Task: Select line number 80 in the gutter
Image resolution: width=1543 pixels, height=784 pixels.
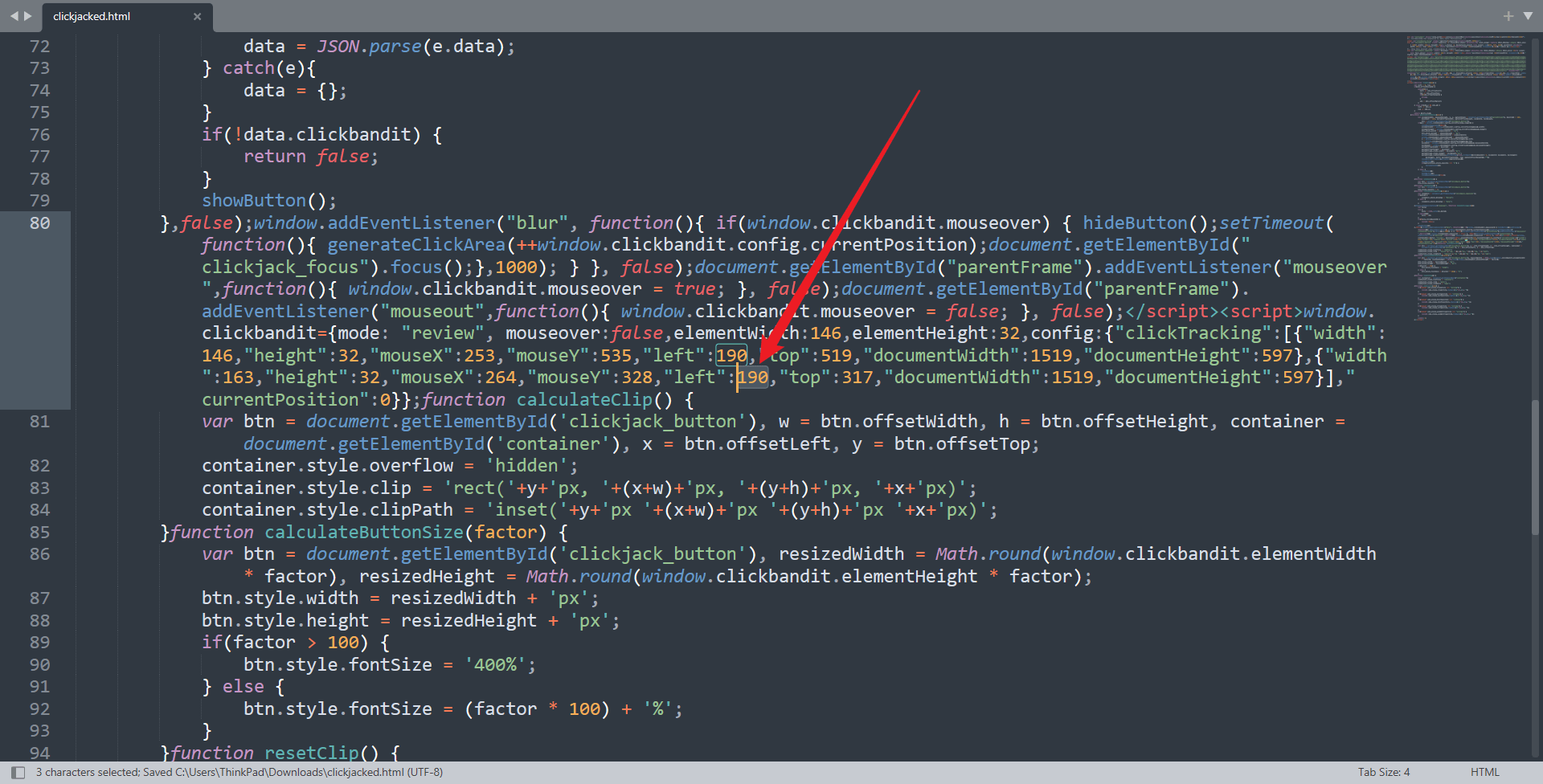Action: click(x=39, y=223)
